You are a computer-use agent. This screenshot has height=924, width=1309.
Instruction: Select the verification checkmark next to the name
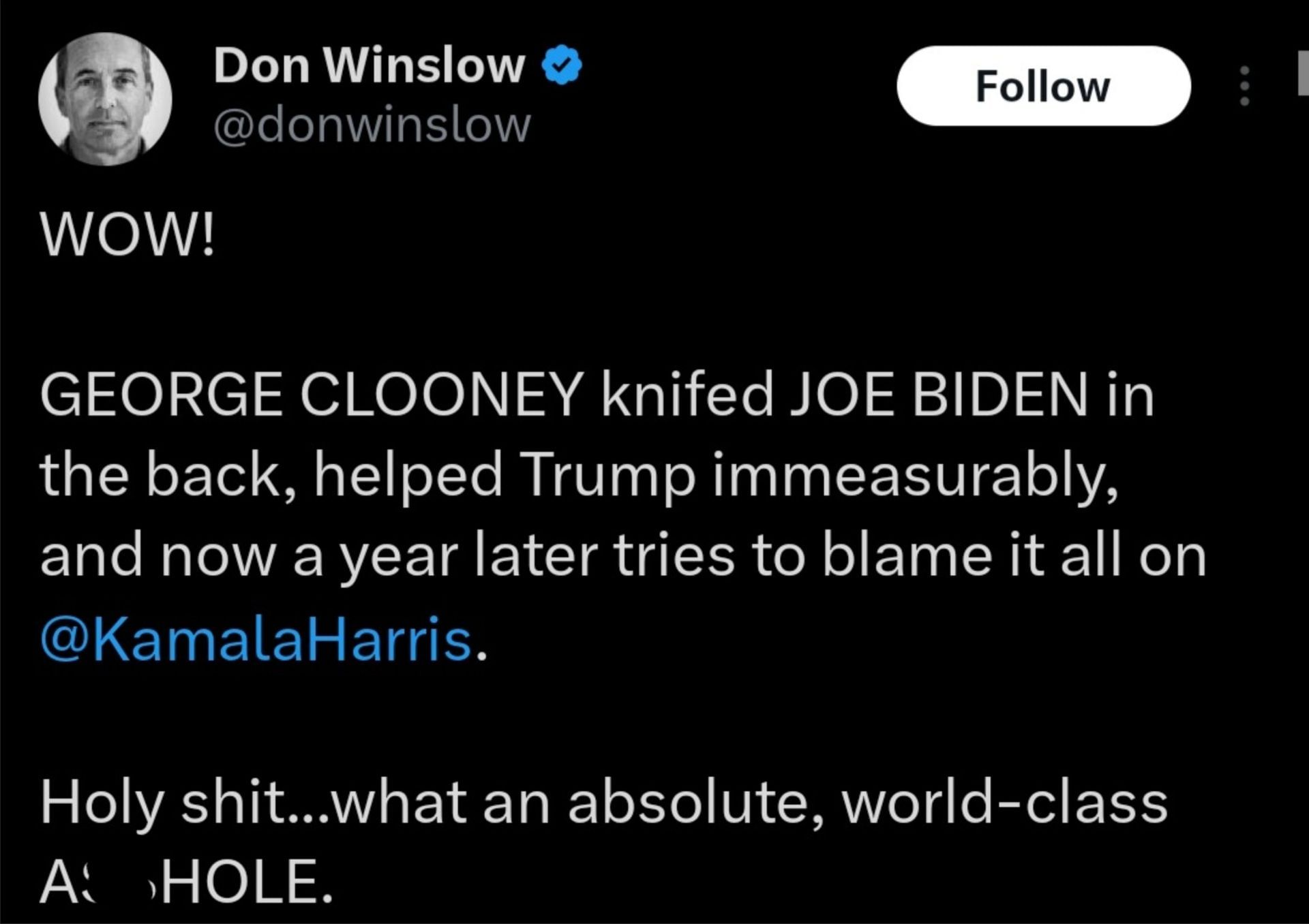[561, 63]
